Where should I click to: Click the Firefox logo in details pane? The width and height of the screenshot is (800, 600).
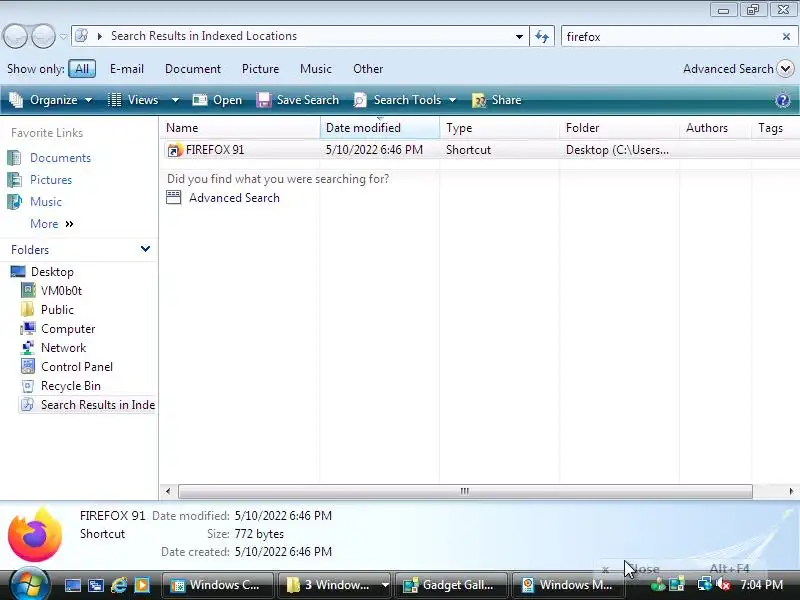[35, 534]
